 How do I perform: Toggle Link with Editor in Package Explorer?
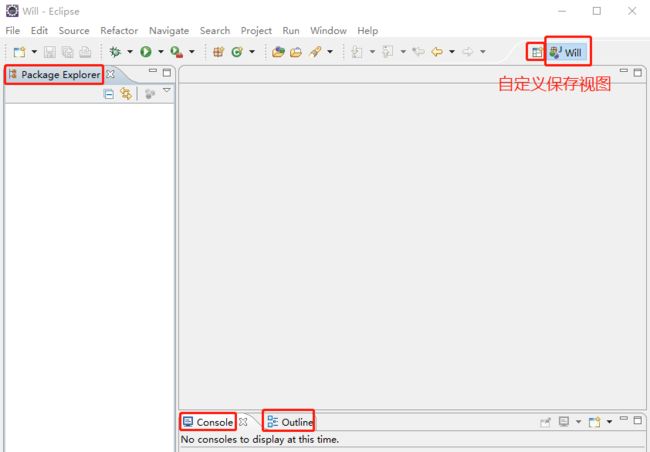pos(126,94)
